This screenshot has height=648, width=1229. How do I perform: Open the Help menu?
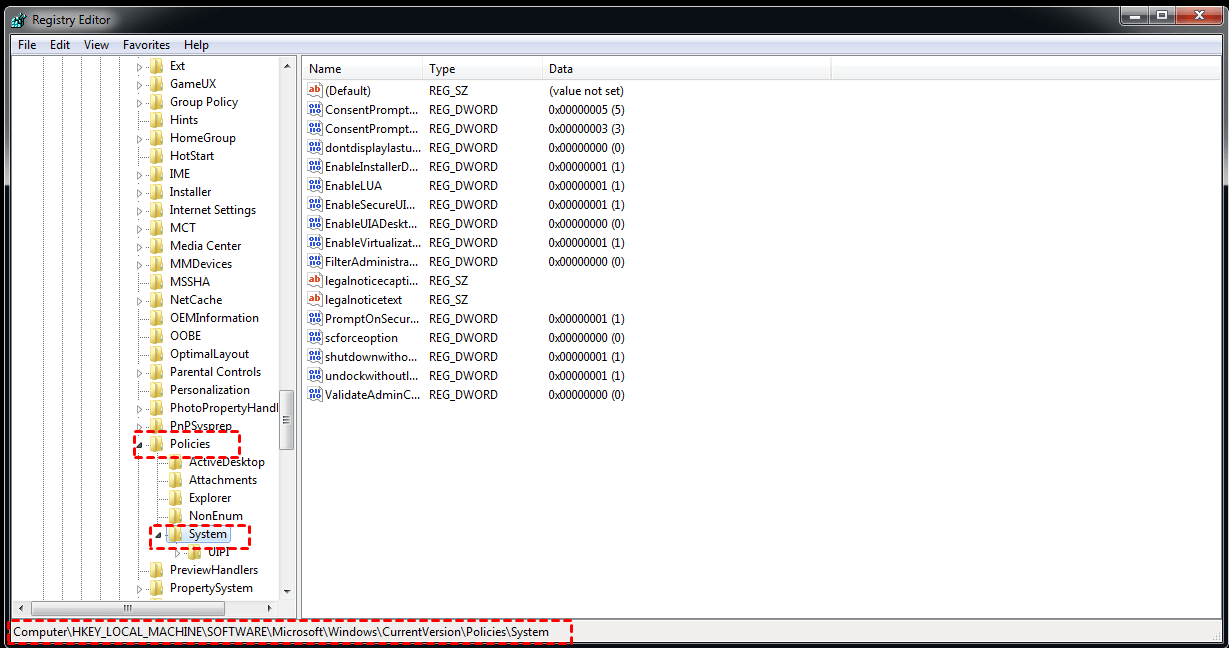(197, 45)
